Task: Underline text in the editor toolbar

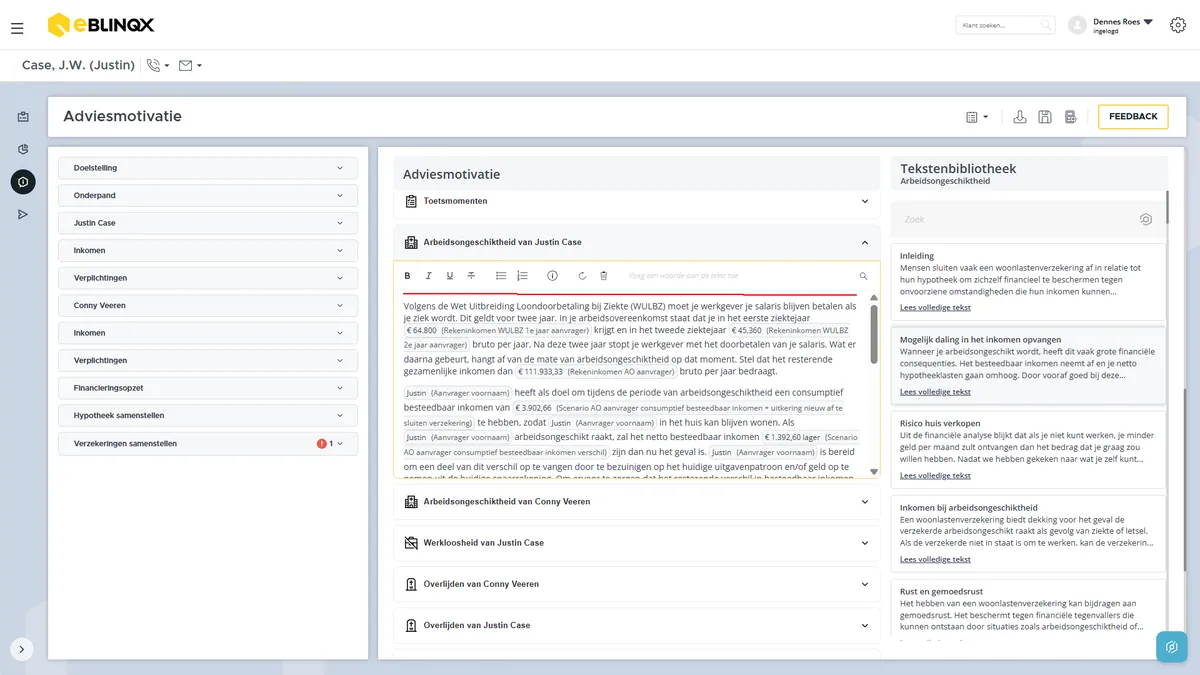Action: click(x=450, y=275)
